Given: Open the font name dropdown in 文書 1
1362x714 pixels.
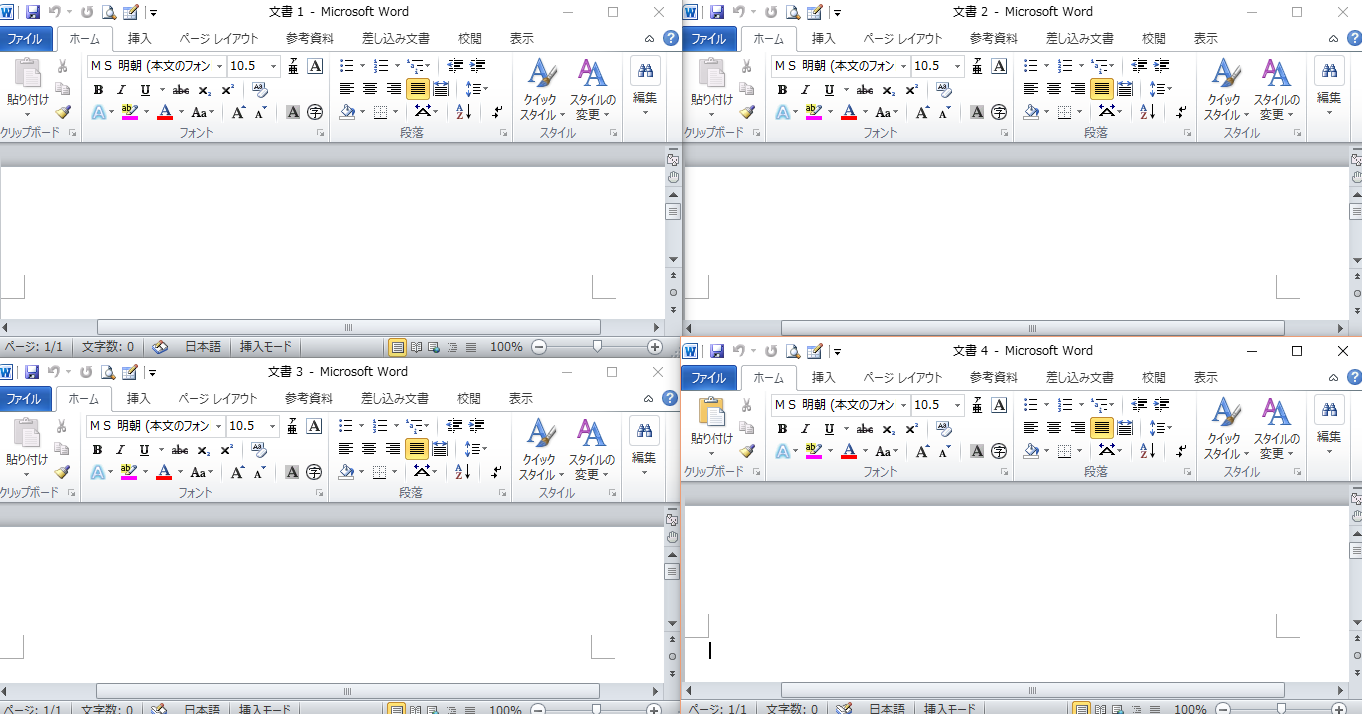Looking at the screenshot, I should 219,66.
